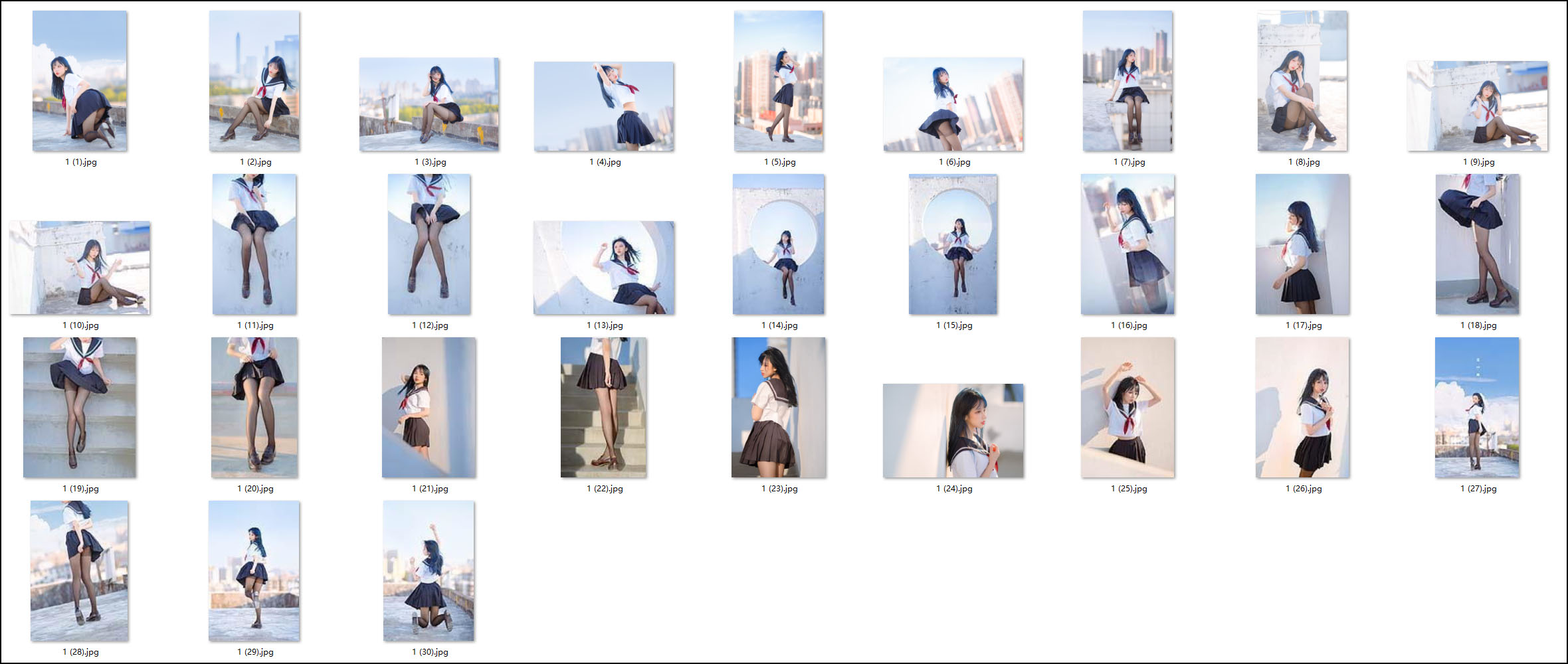Click the 1 (21).jpg thumbnail
This screenshot has height=664, width=1568.
pyautogui.click(x=429, y=408)
